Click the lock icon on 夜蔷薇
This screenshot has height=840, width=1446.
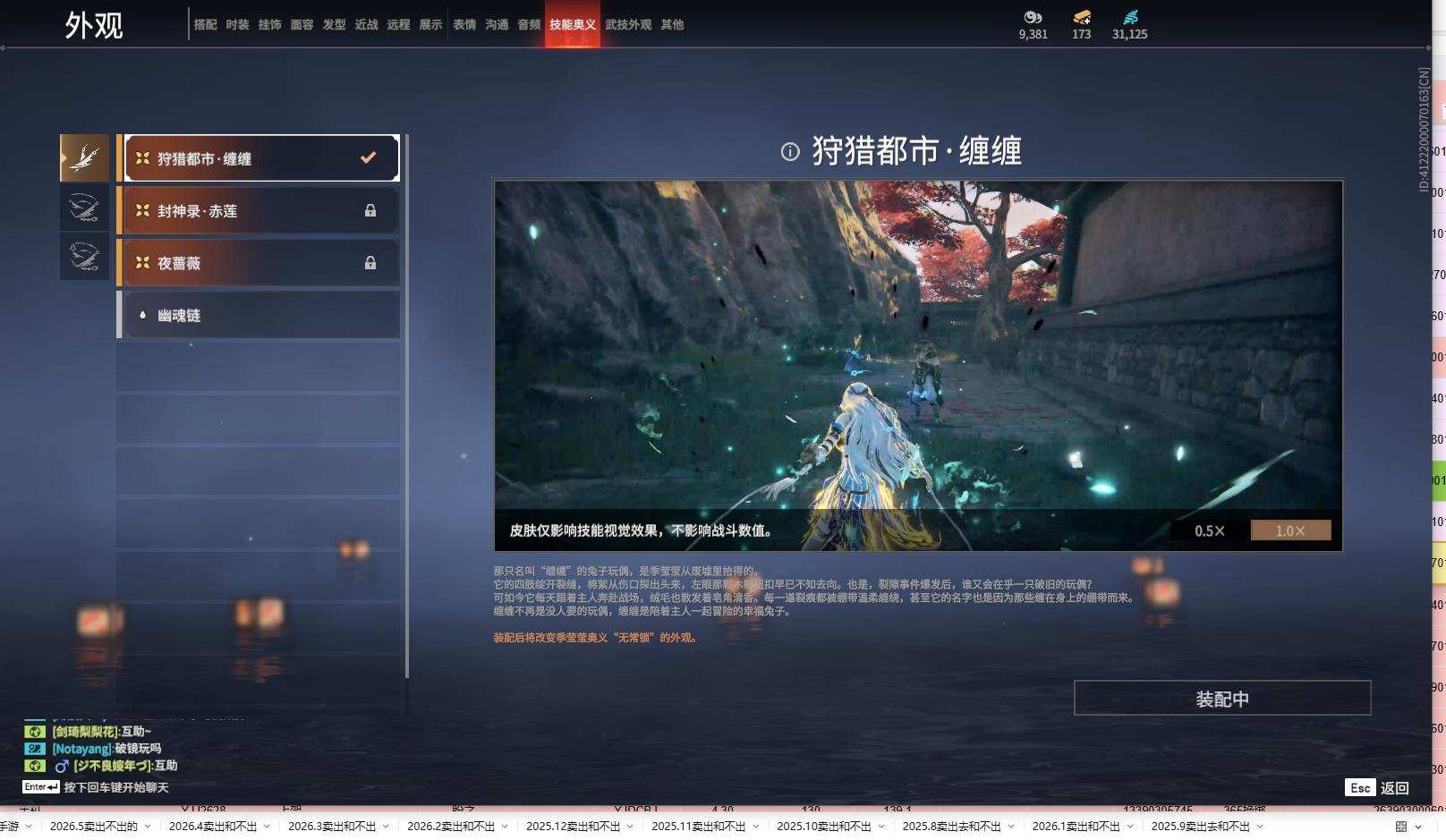(x=370, y=263)
